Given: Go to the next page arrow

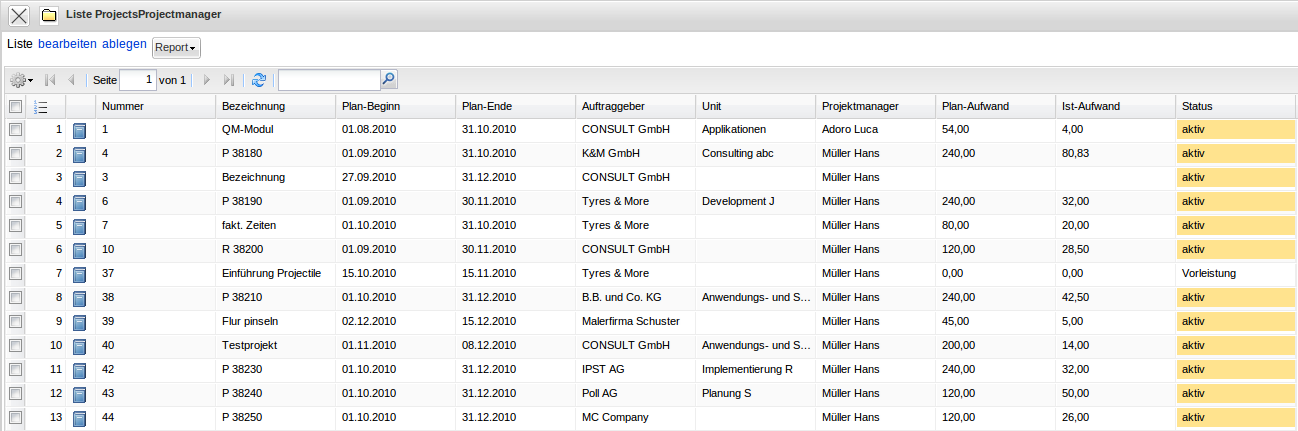Looking at the screenshot, I should [207, 80].
